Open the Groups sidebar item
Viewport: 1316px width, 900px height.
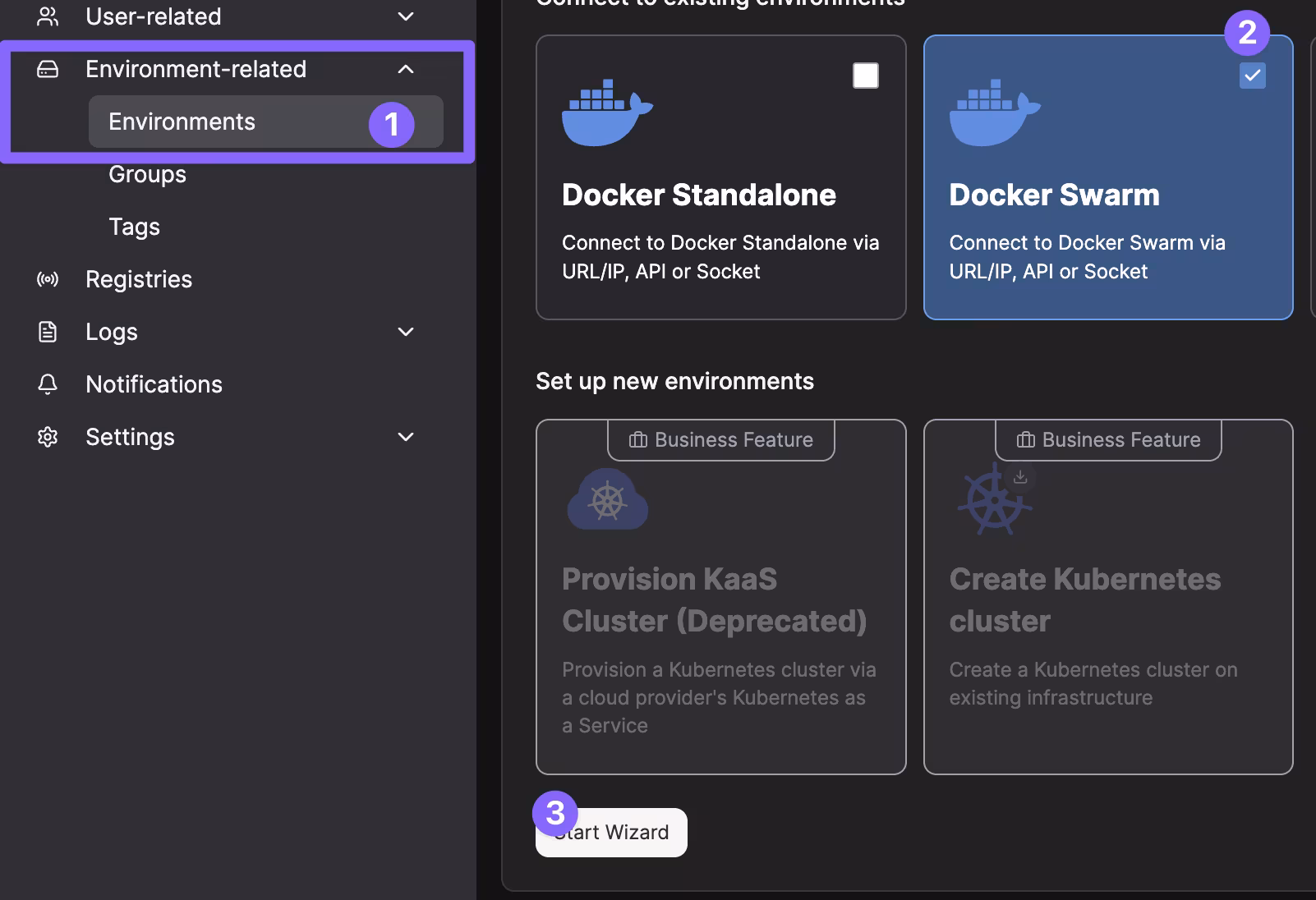148,174
